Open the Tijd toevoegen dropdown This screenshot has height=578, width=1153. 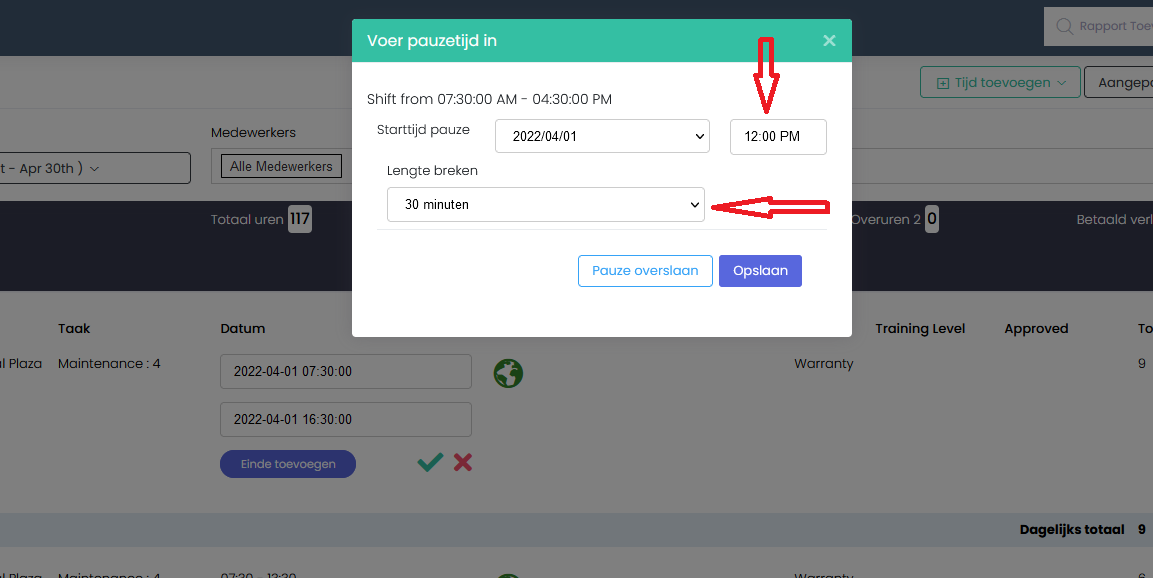[1000, 83]
